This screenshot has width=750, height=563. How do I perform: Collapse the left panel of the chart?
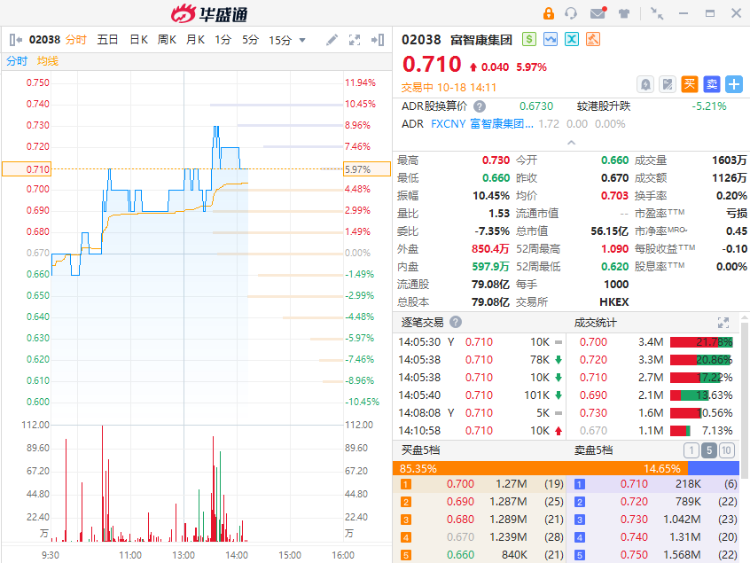(x=16, y=40)
